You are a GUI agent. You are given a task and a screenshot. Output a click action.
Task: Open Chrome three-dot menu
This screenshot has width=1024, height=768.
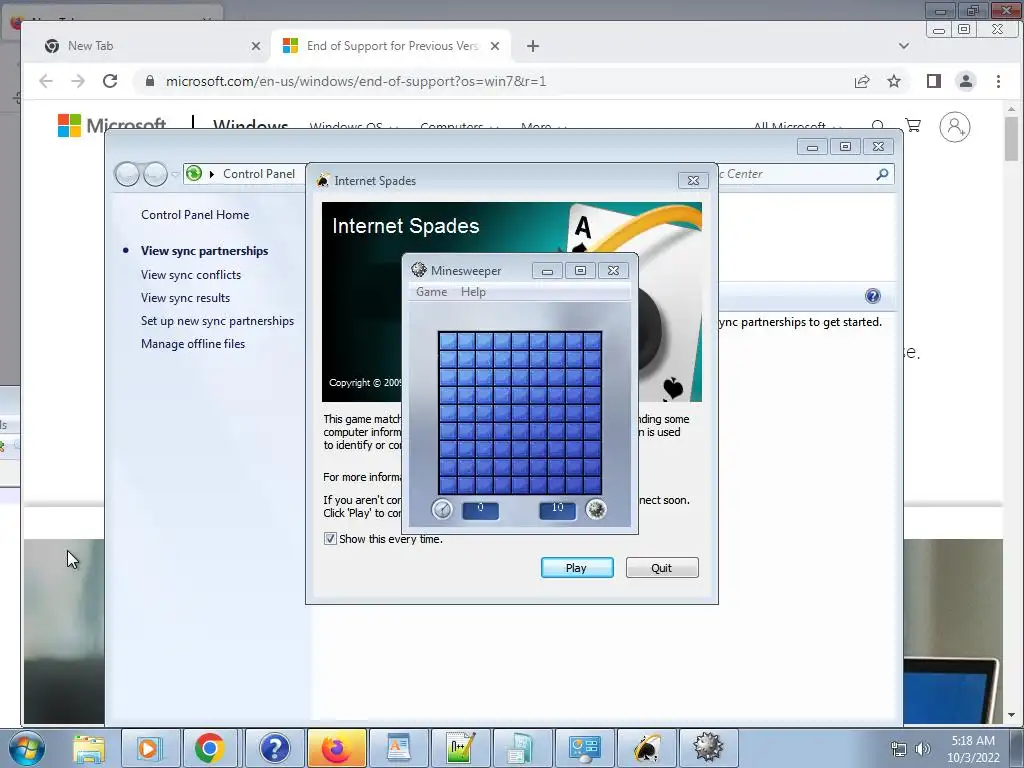(x=999, y=81)
